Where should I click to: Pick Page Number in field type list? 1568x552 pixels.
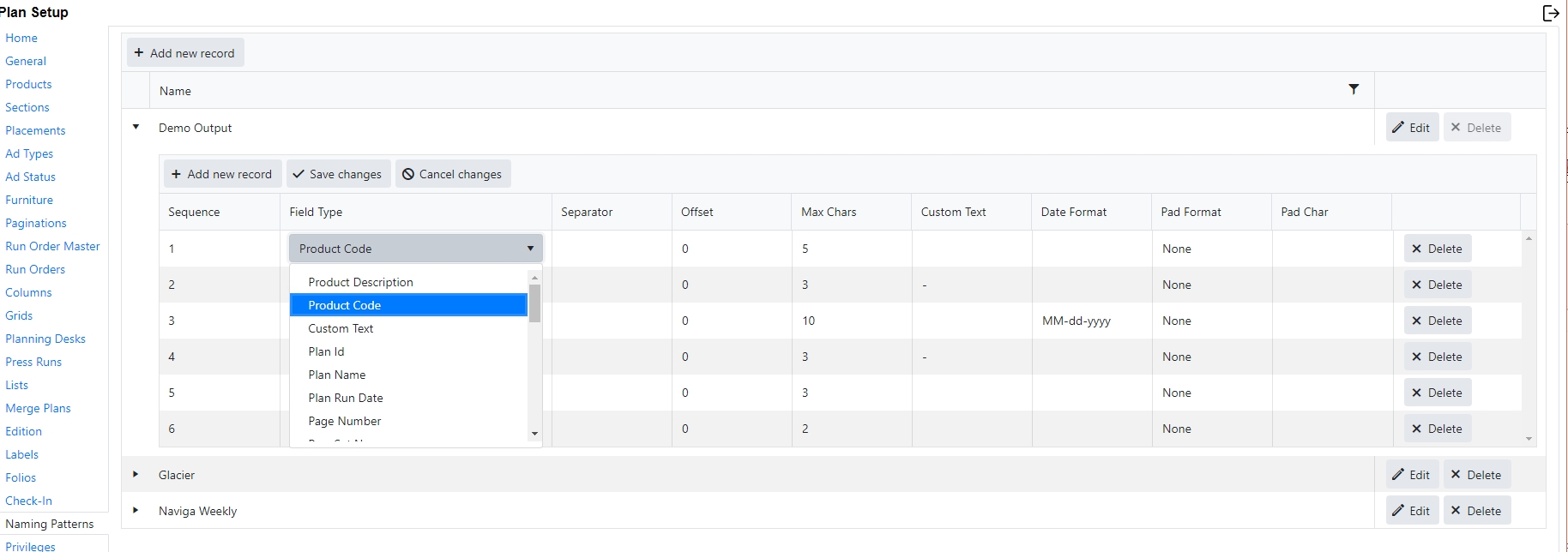point(344,421)
